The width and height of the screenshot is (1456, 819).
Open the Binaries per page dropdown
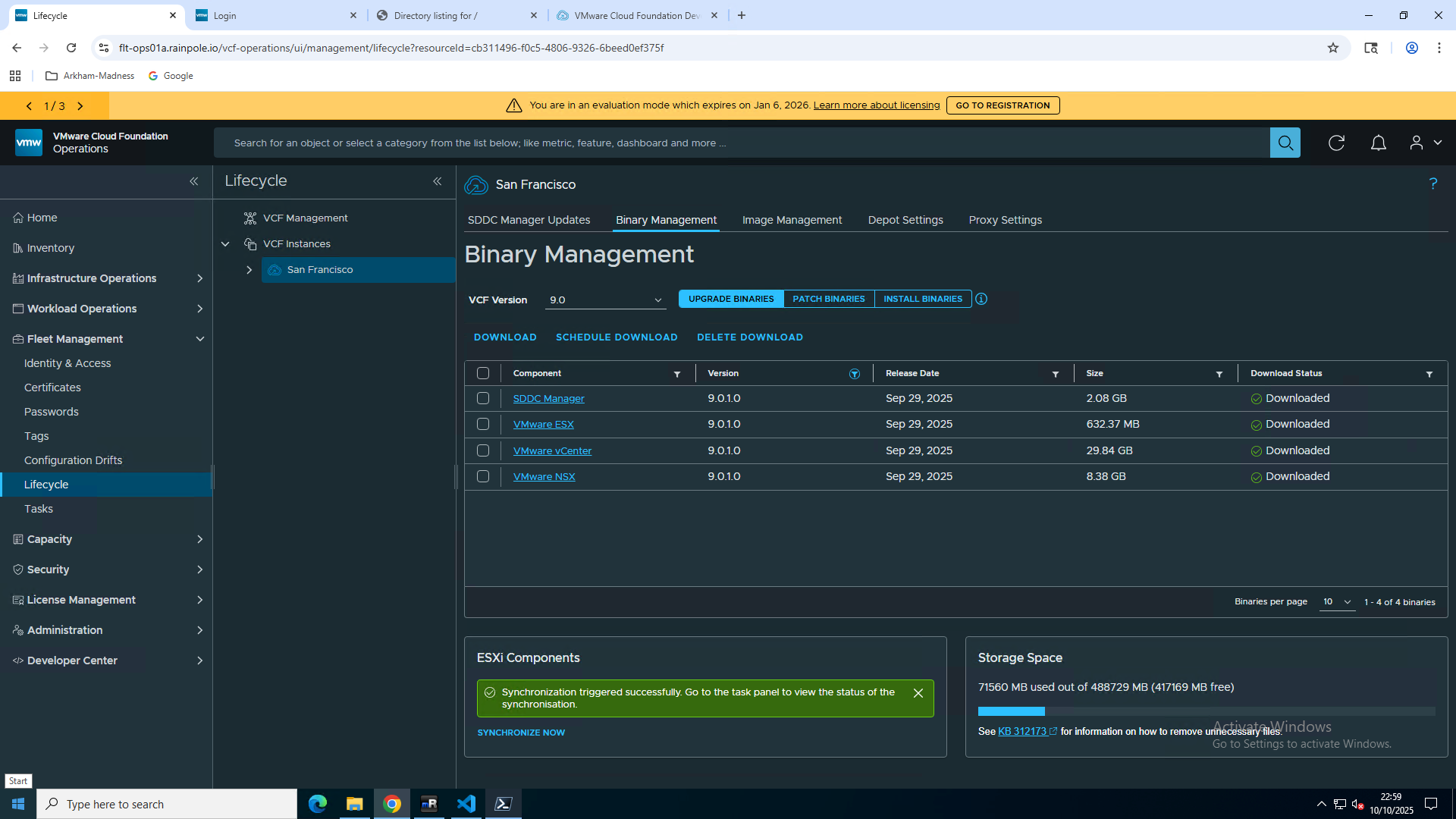[x=1337, y=602]
